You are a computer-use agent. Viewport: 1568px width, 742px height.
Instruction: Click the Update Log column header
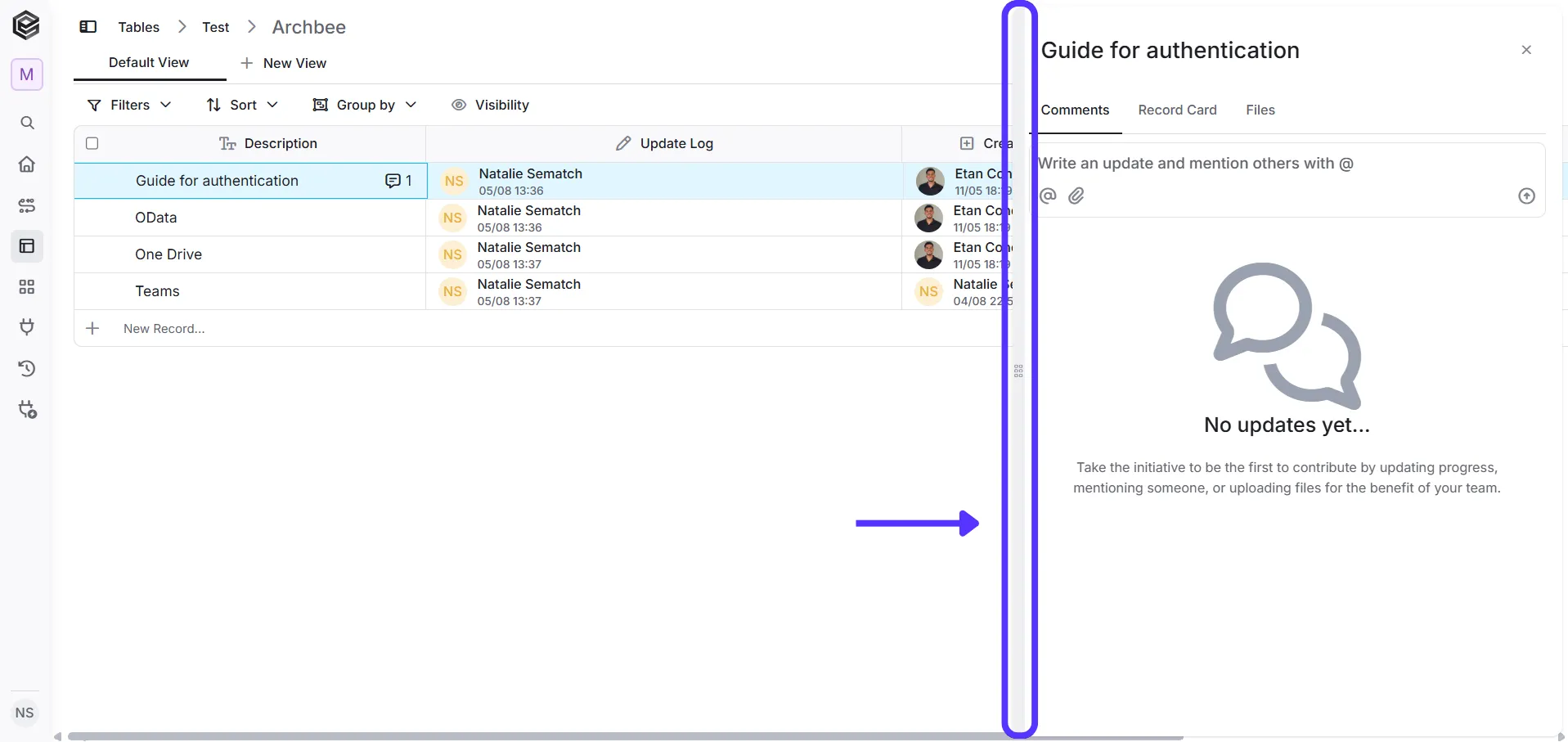pos(664,143)
